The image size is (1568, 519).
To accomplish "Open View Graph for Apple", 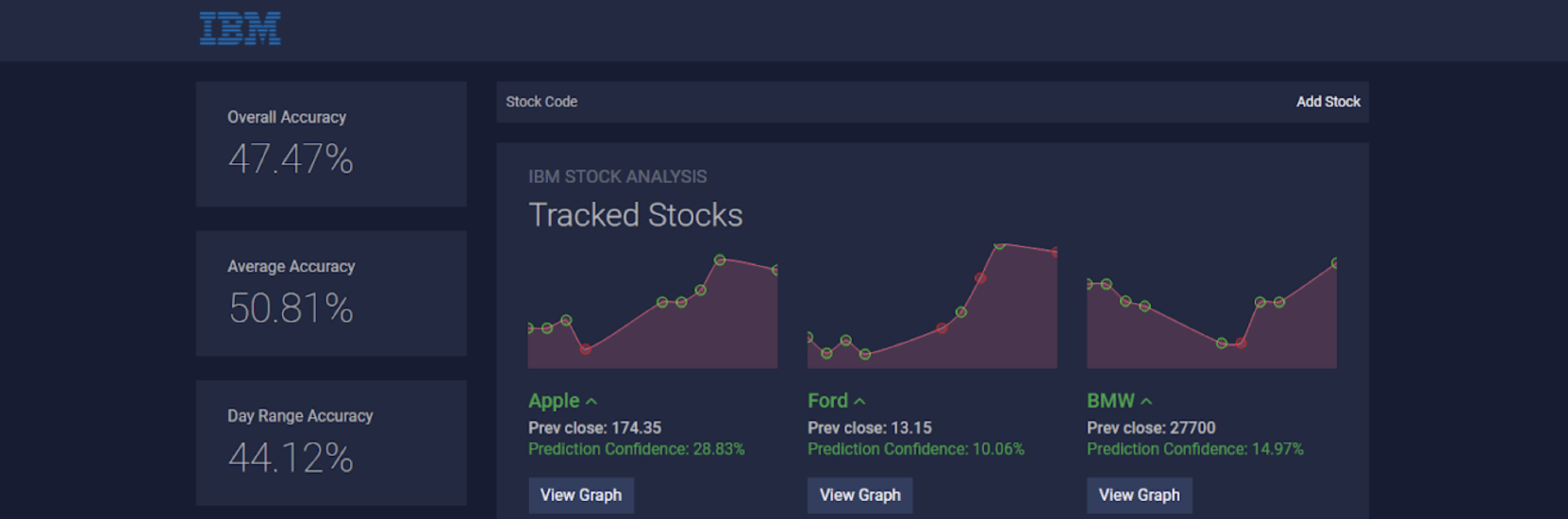I will click(x=580, y=495).
